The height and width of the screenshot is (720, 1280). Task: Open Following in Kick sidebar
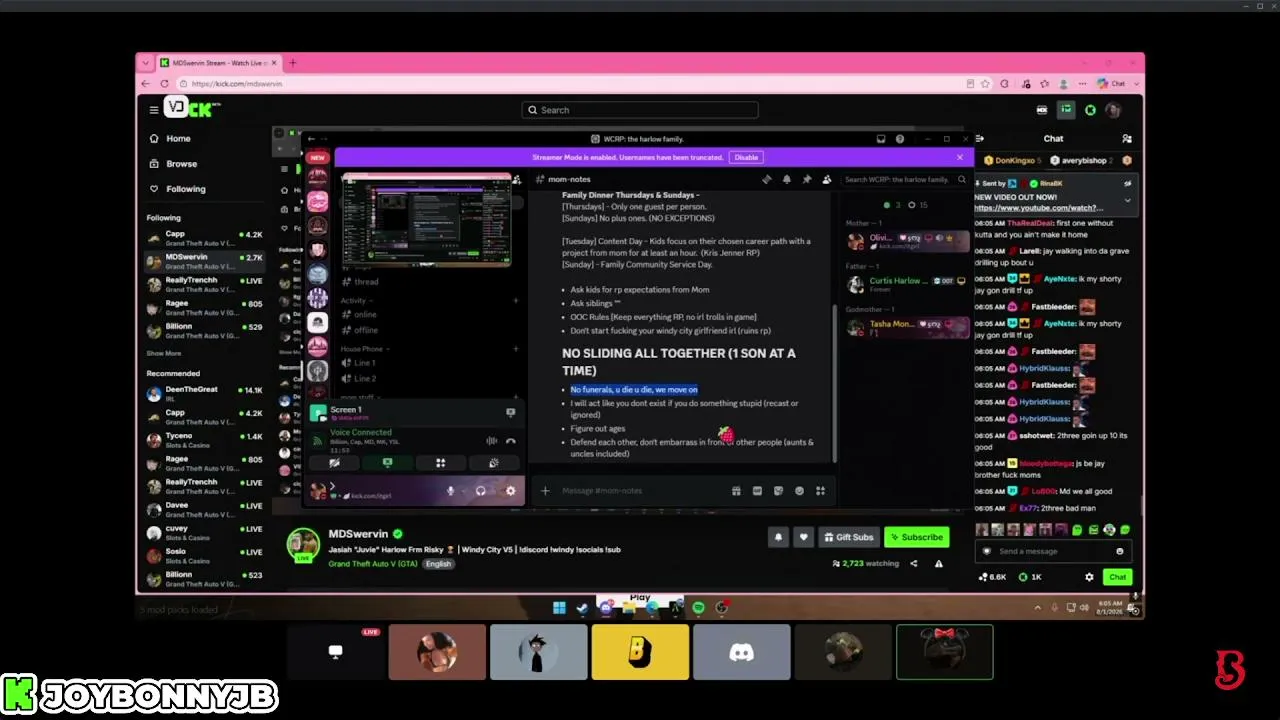point(178,189)
